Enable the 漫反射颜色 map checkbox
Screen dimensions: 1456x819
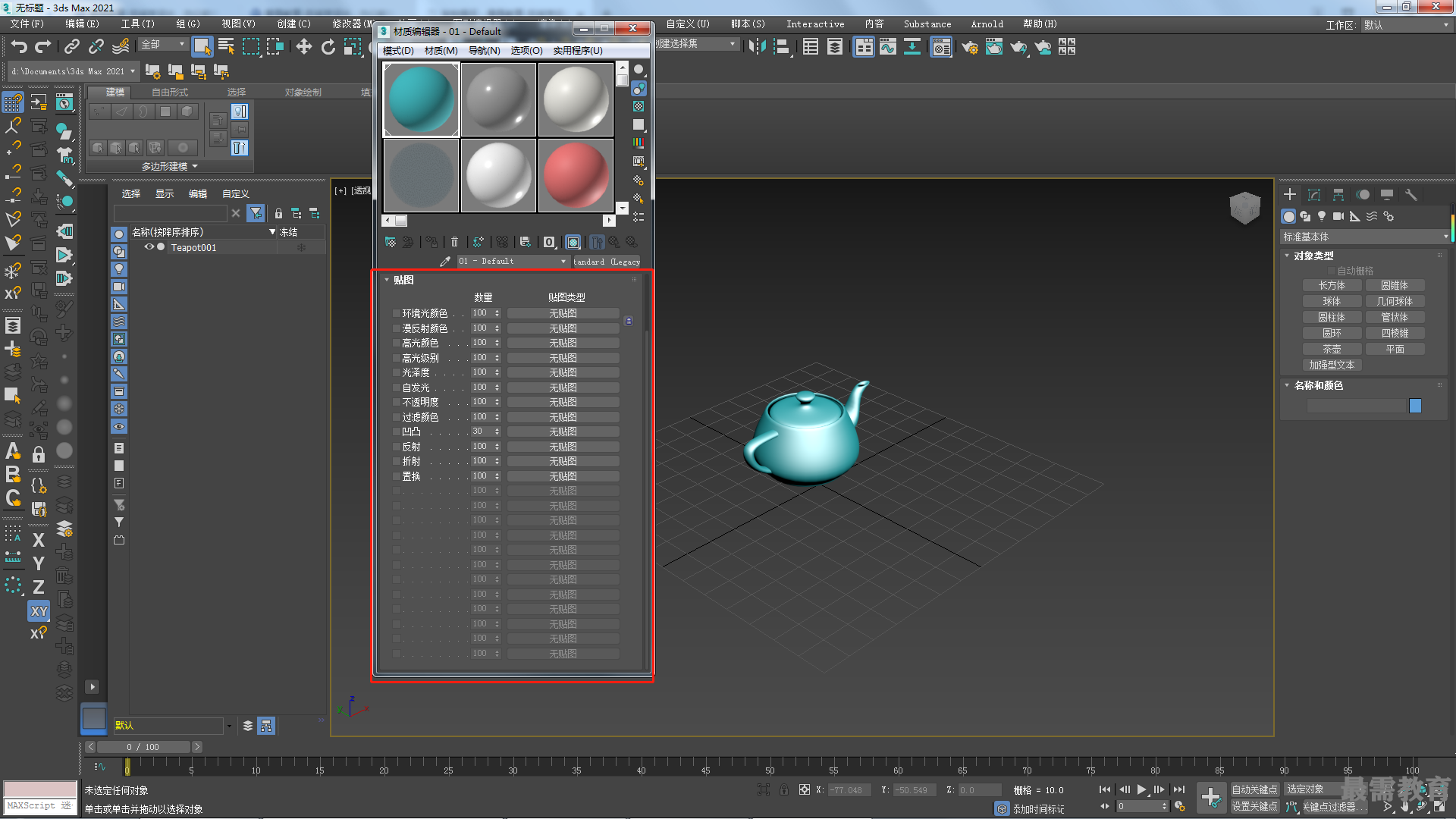(396, 328)
